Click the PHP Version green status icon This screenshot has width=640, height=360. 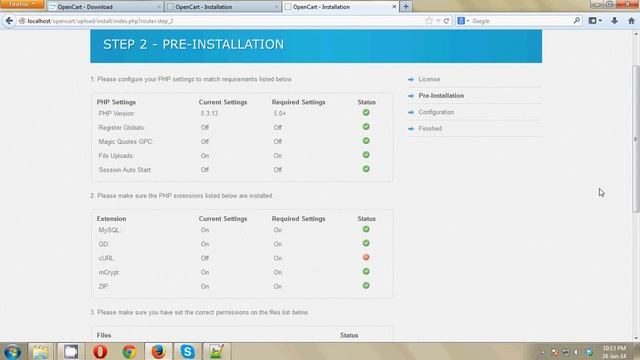click(x=366, y=113)
